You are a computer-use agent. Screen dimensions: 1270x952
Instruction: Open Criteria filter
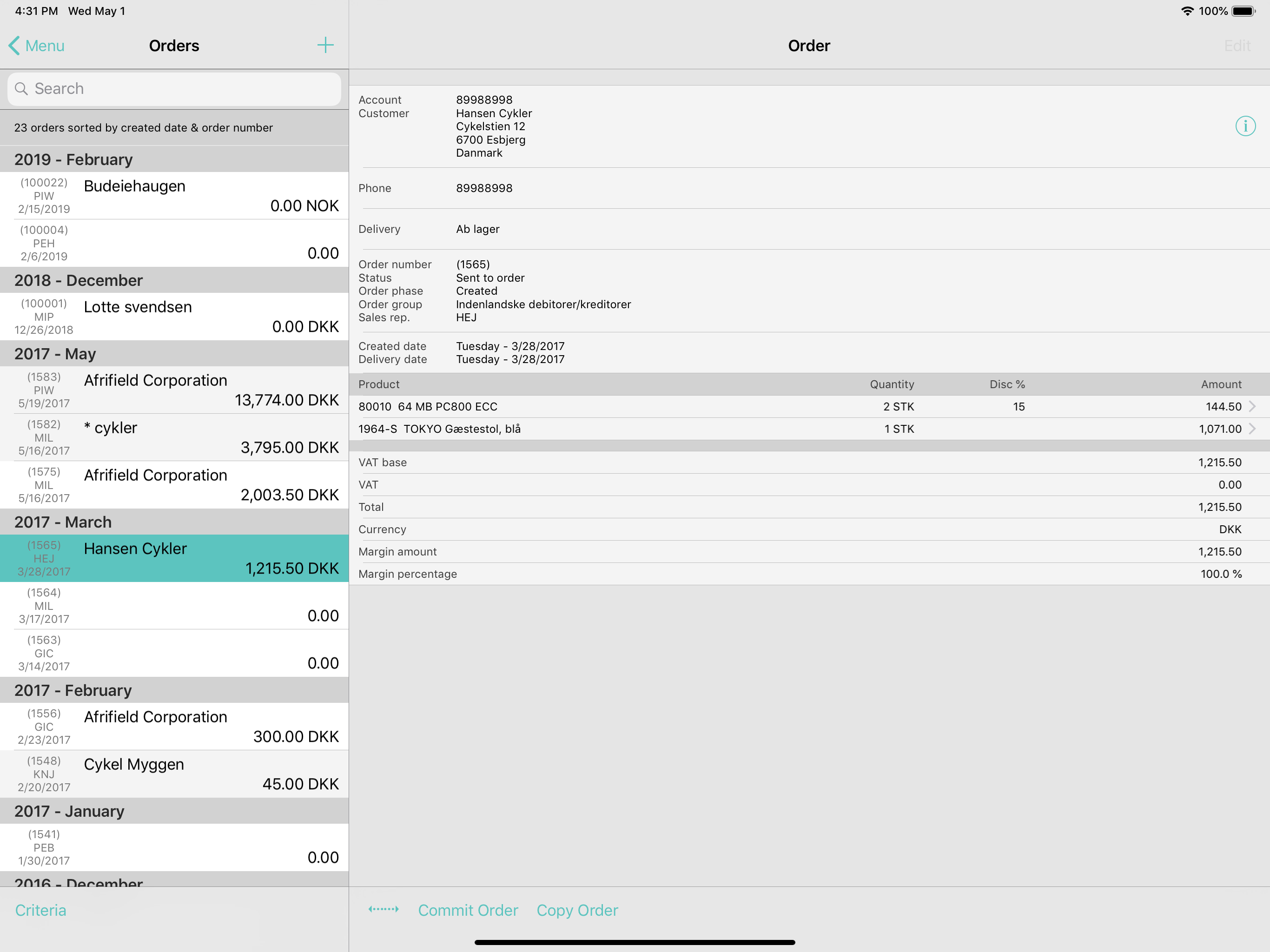tap(41, 910)
